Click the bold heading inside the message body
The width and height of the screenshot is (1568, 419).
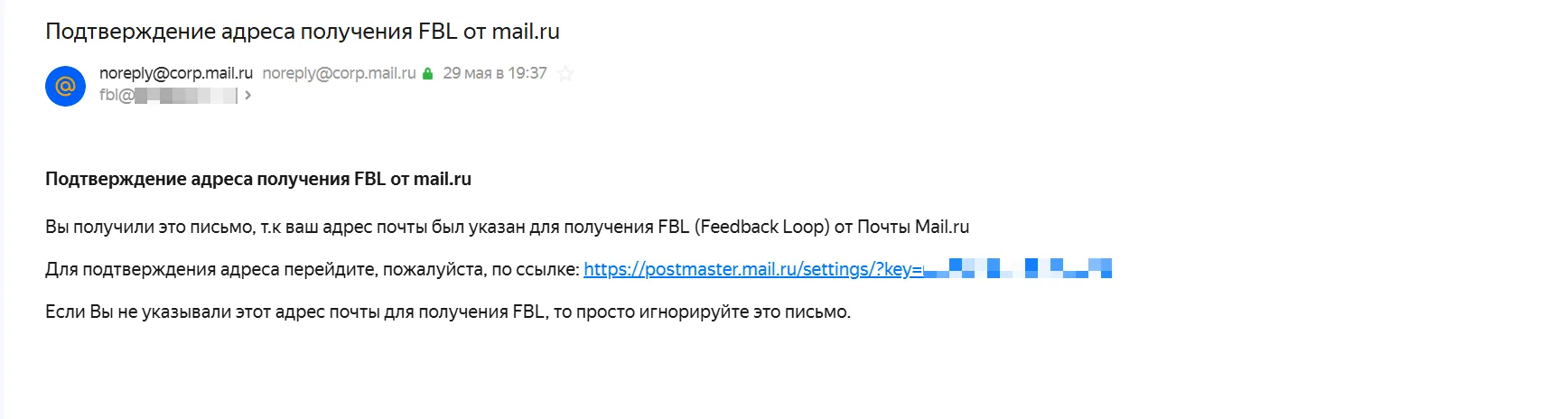tap(258, 179)
